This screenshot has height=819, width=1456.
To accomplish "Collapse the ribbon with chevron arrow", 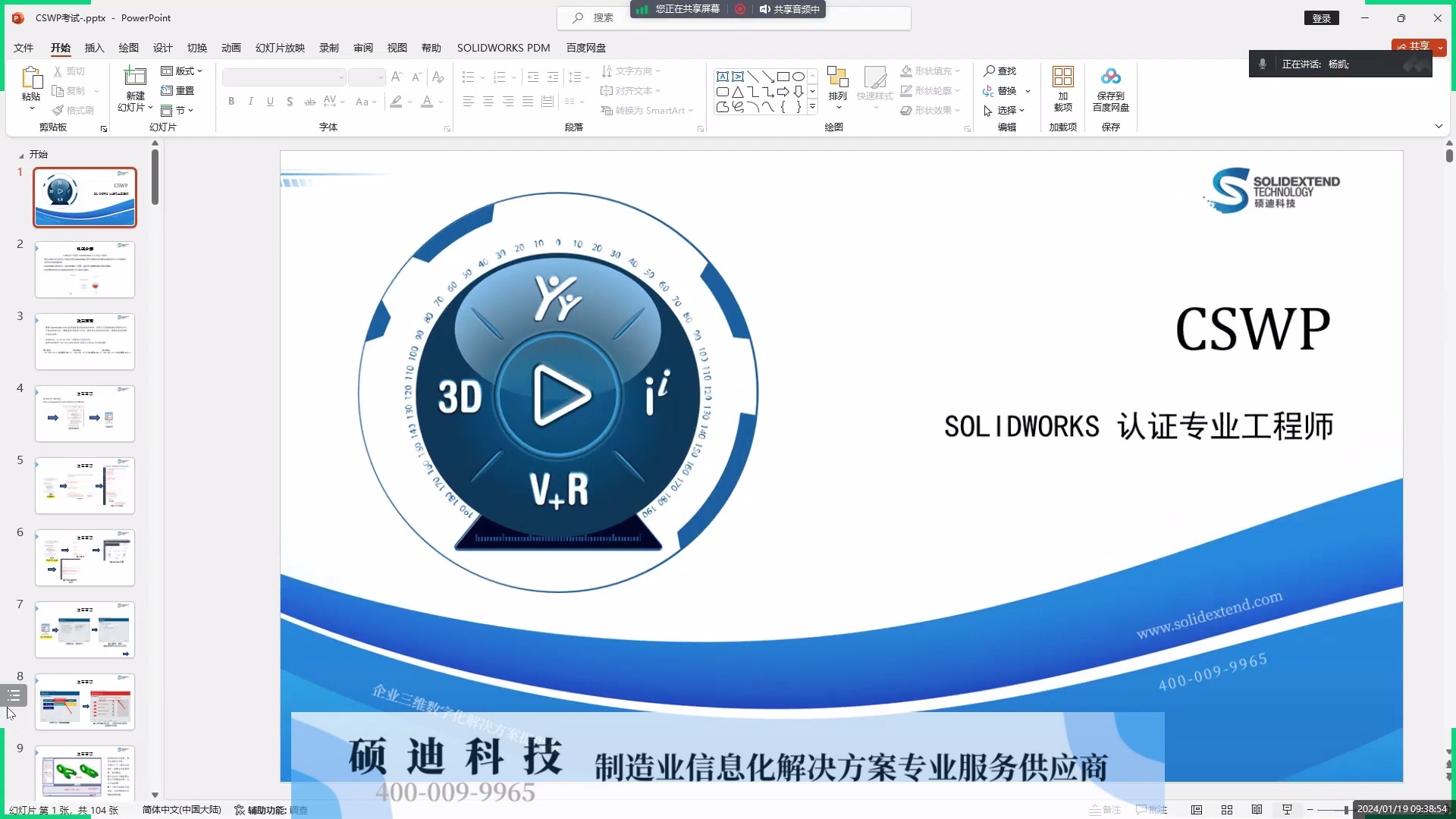I will click(1439, 126).
